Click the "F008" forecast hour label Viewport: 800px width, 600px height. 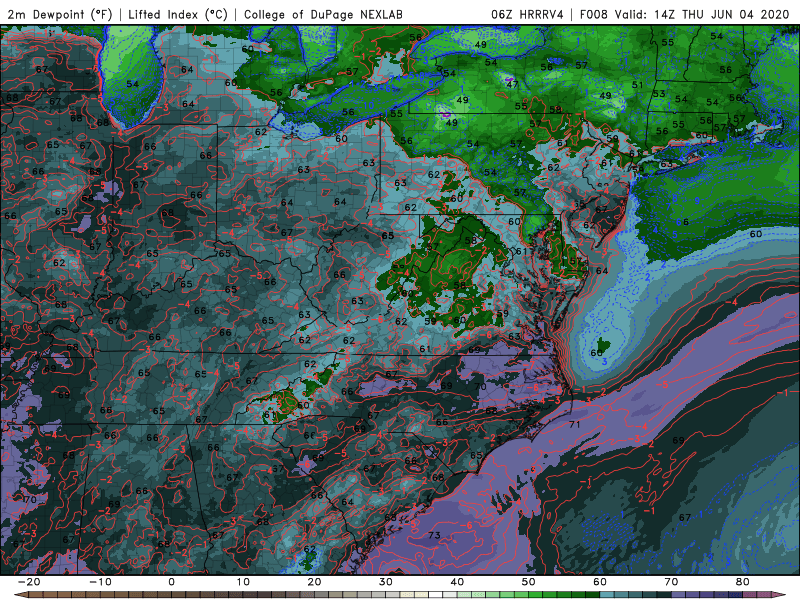pyautogui.click(x=593, y=14)
